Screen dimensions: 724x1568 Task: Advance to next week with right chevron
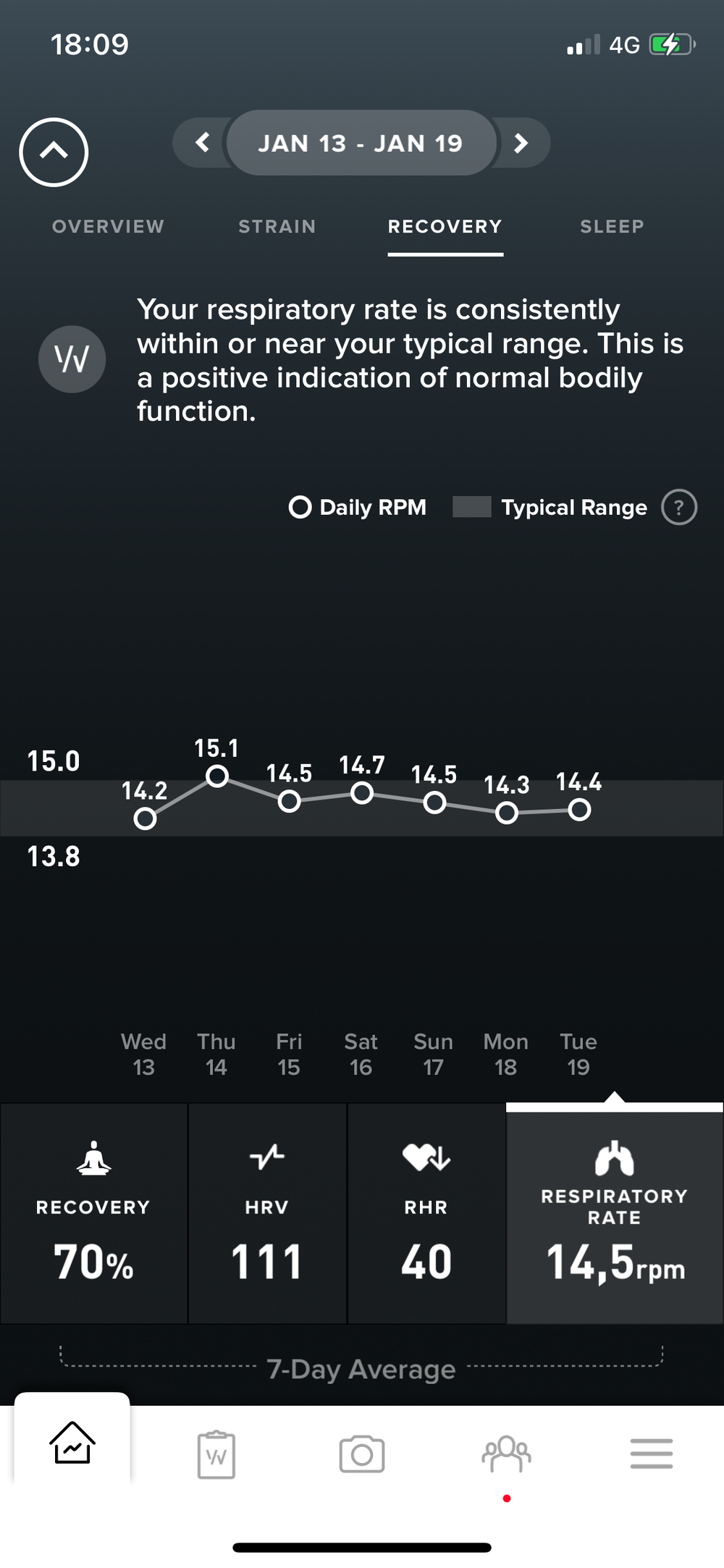(x=521, y=143)
